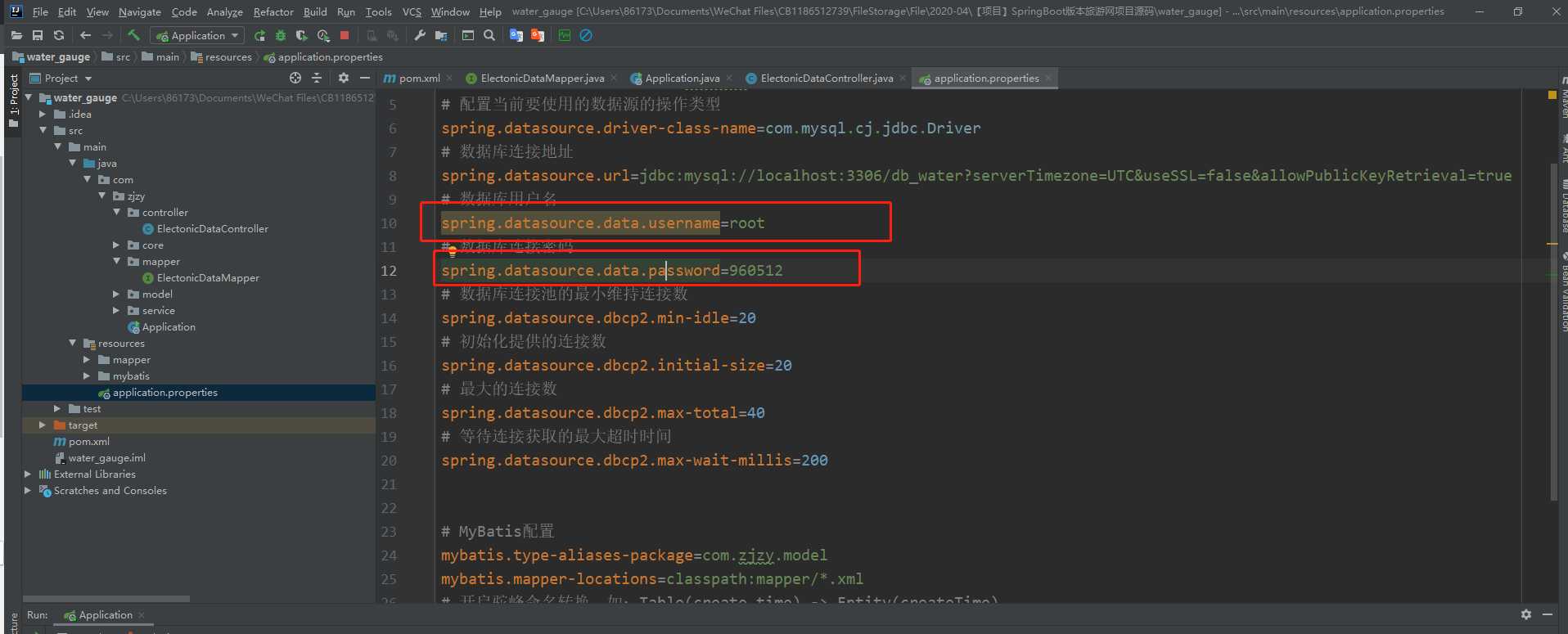Click the username value root
Viewport: 1568px width, 634px height.
point(747,223)
